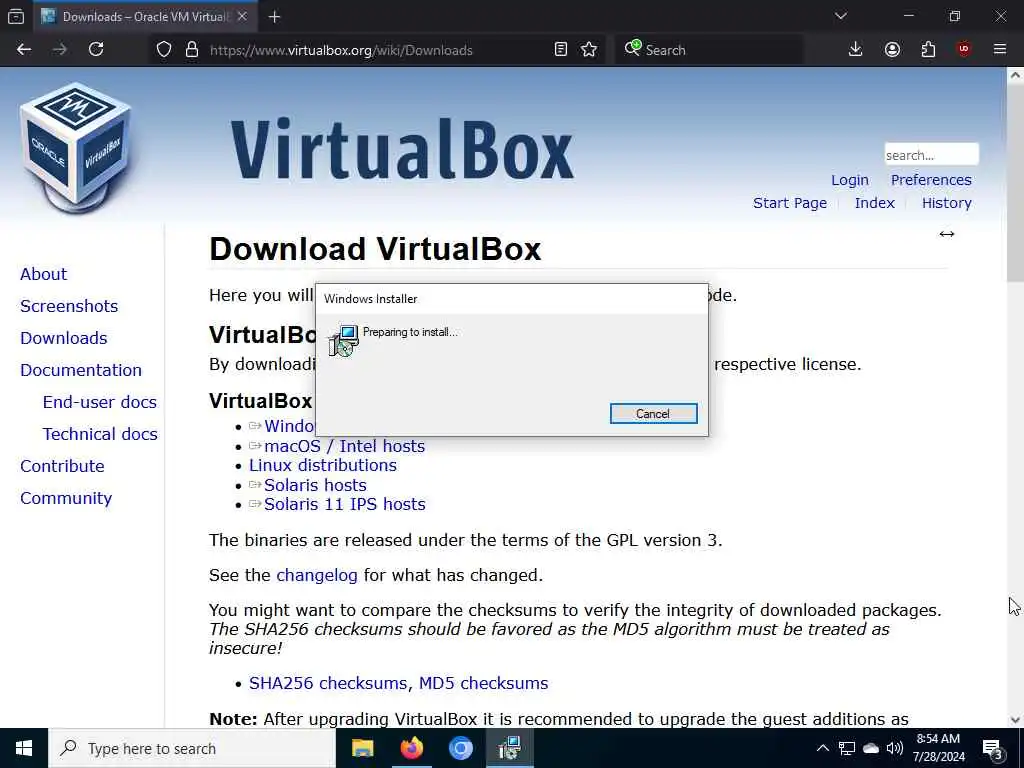Click the taskbar clock showing 8:54 AM
This screenshot has width=1024, height=768.
click(938, 748)
